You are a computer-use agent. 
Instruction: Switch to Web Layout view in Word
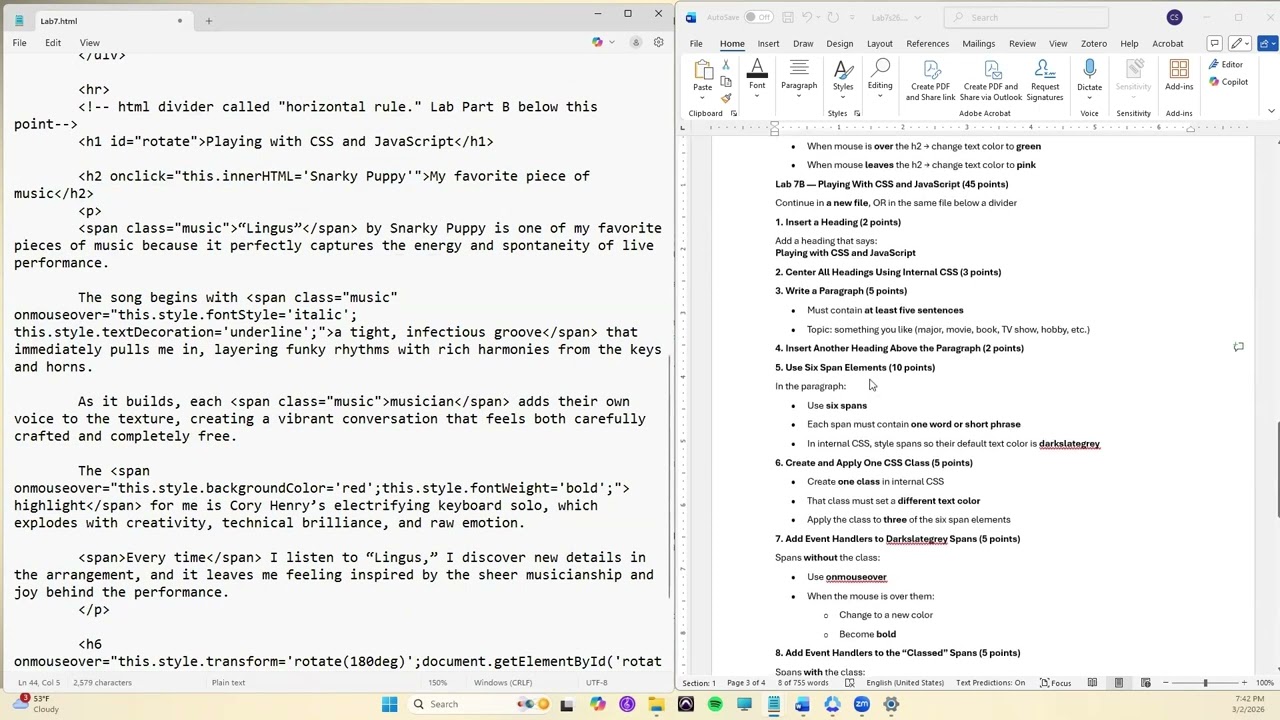pyautogui.click(x=1144, y=683)
